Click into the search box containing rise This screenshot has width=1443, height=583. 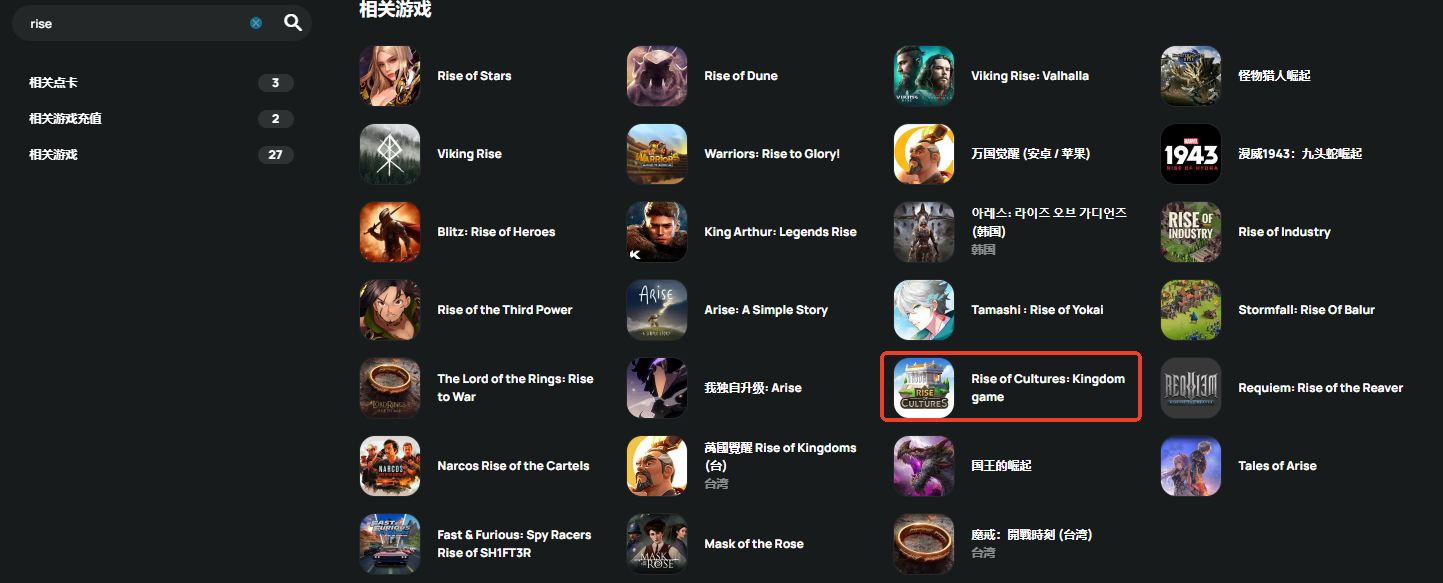tap(135, 23)
